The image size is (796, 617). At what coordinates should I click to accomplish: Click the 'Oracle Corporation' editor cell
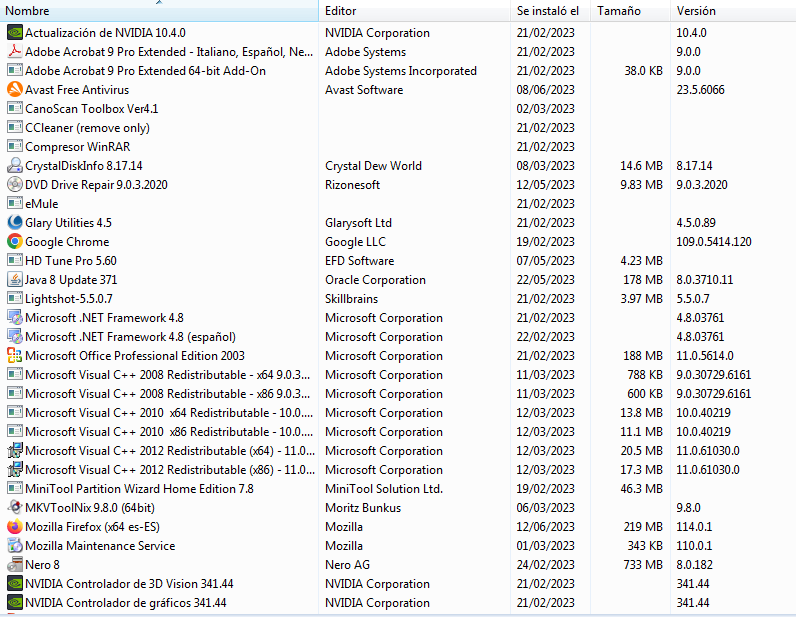pyautogui.click(x=375, y=280)
